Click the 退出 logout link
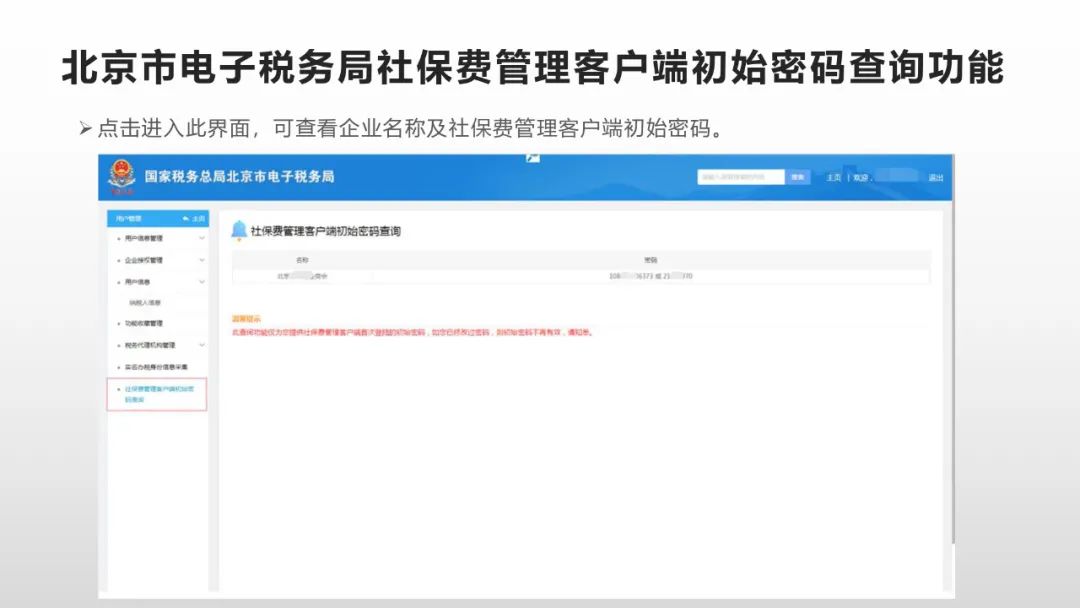The width and height of the screenshot is (1080, 608). pos(935,178)
